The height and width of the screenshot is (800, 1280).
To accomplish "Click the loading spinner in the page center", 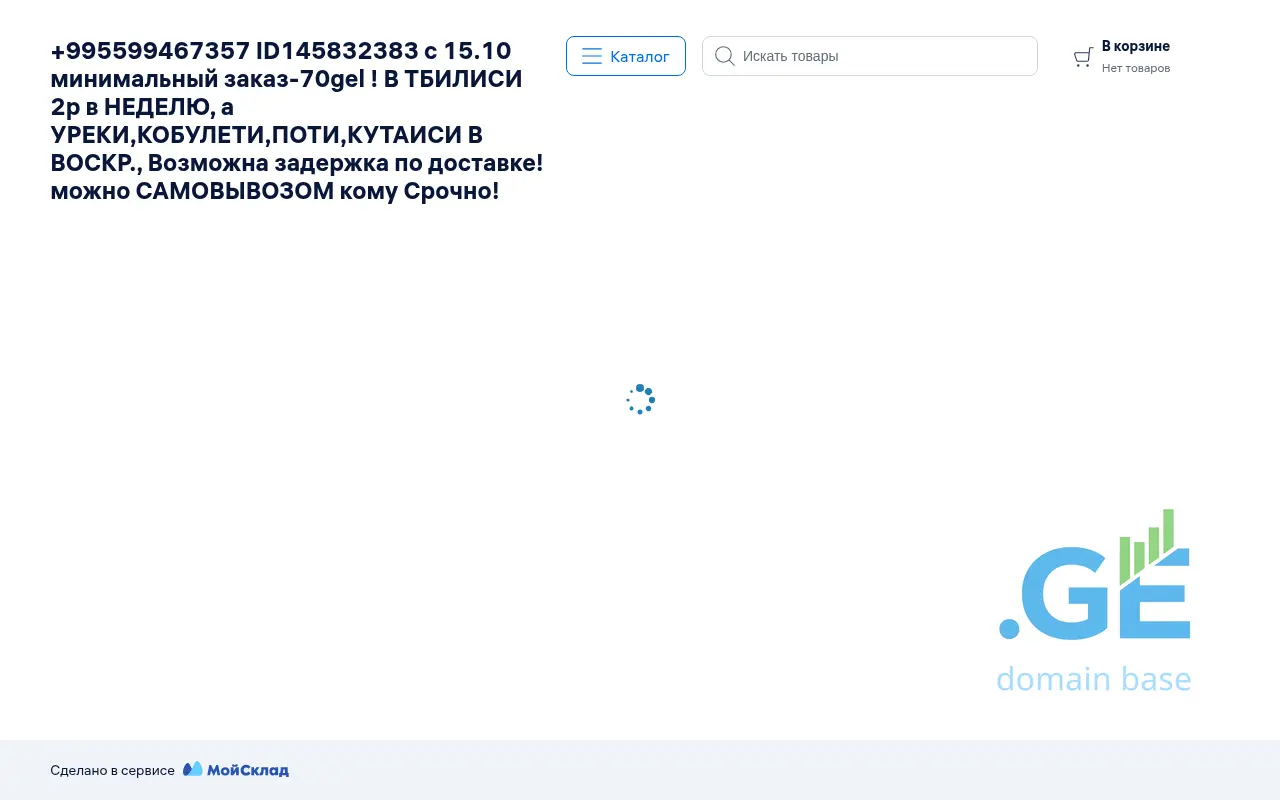I will coord(640,399).
